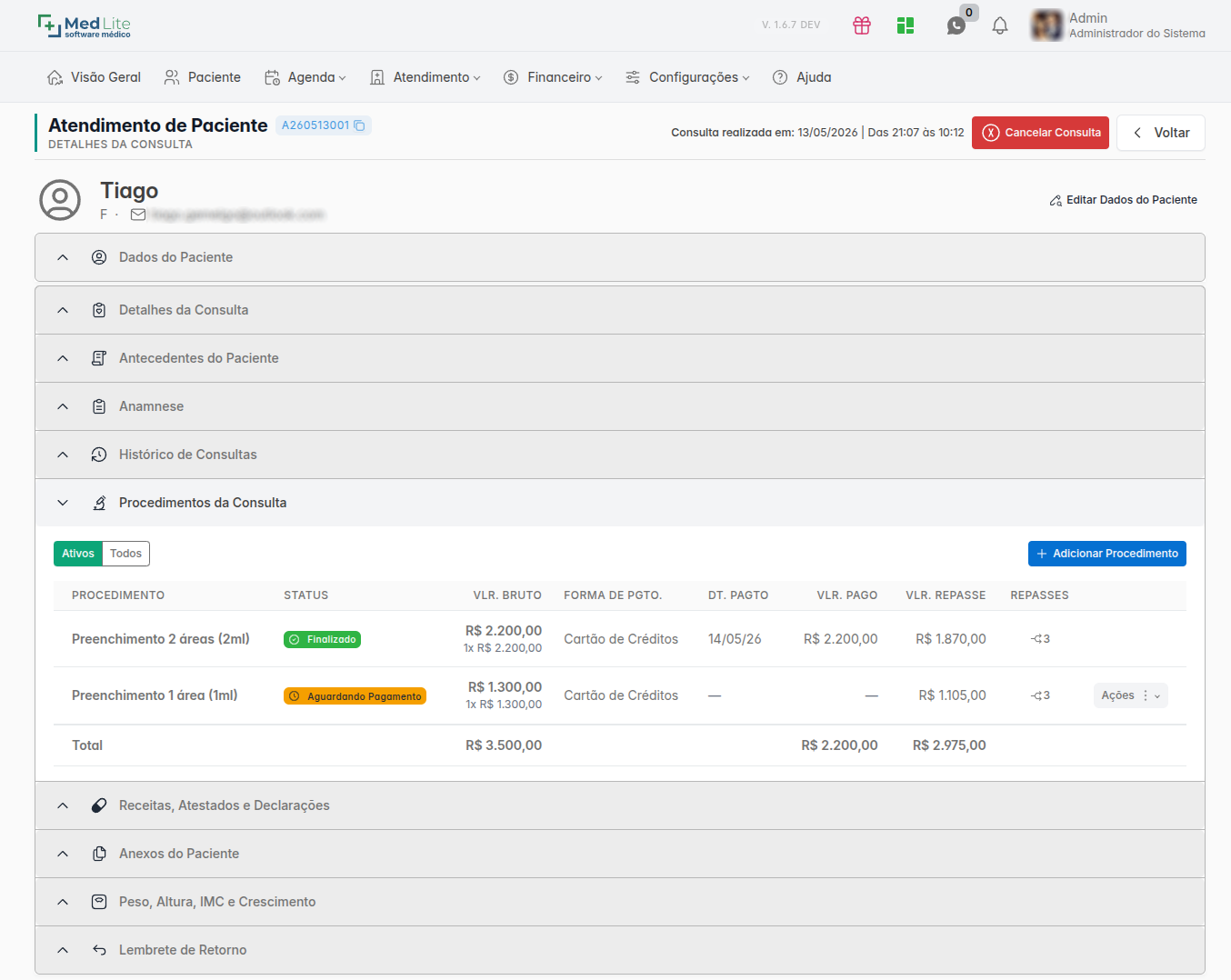Viewport: 1231px width, 980px height.
Task: Open the Configurações menu
Action: click(687, 77)
